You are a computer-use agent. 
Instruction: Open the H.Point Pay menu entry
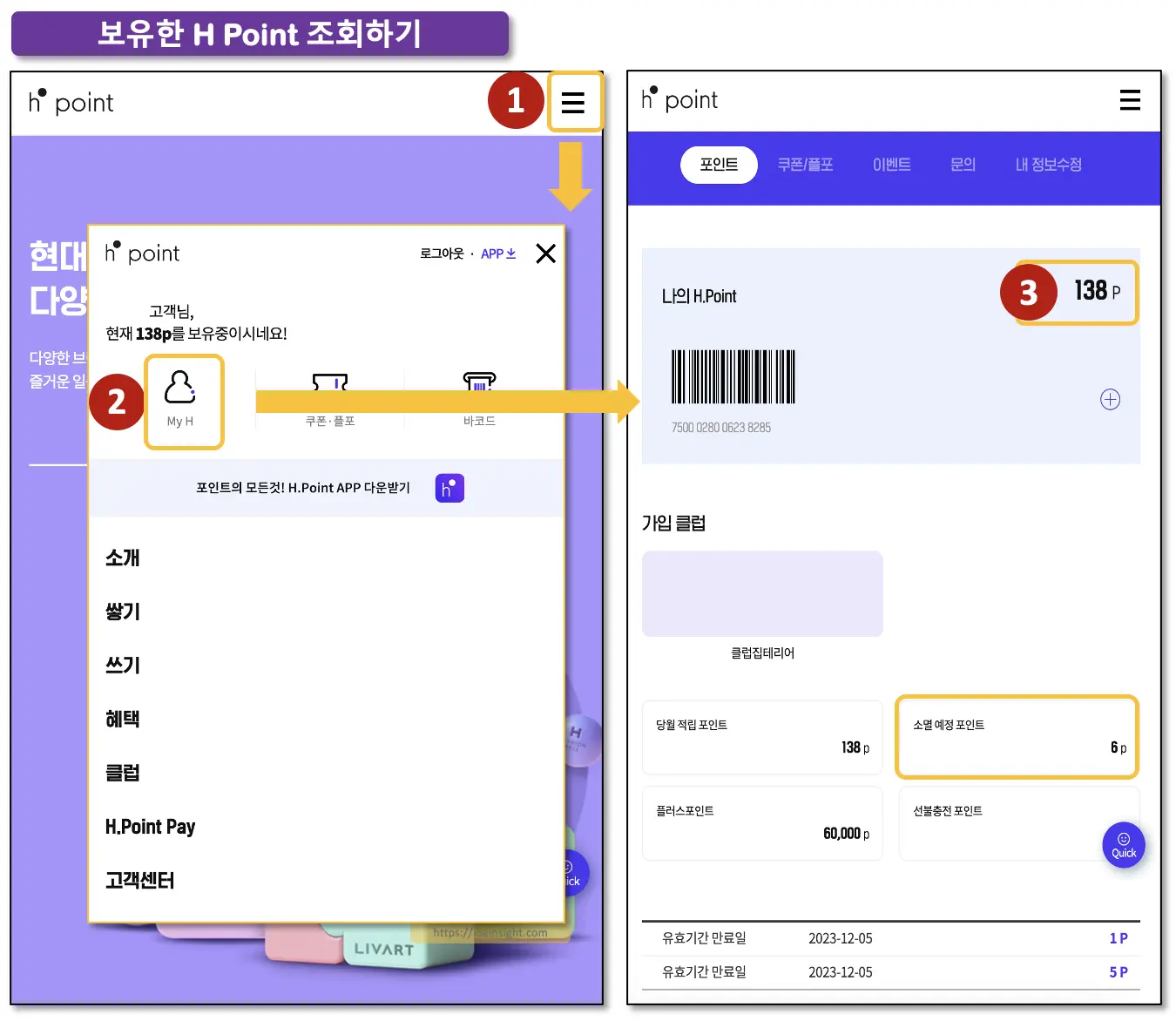click(150, 826)
